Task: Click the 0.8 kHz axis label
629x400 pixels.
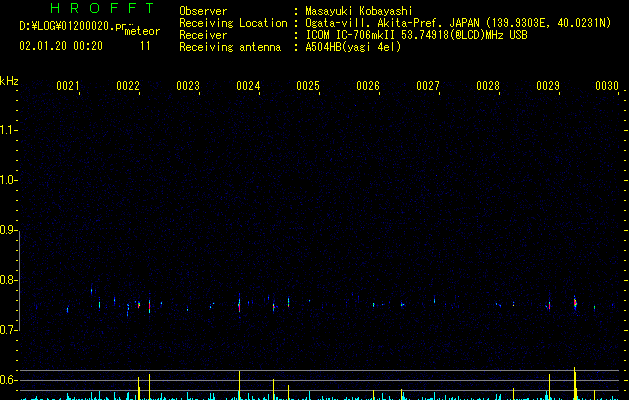Action: pos(8,280)
